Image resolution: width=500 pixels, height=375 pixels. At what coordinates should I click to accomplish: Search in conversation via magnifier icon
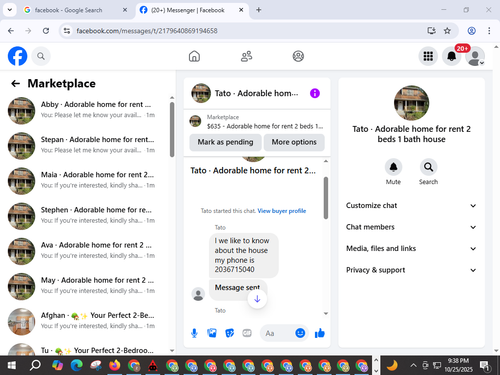pyautogui.click(x=428, y=167)
